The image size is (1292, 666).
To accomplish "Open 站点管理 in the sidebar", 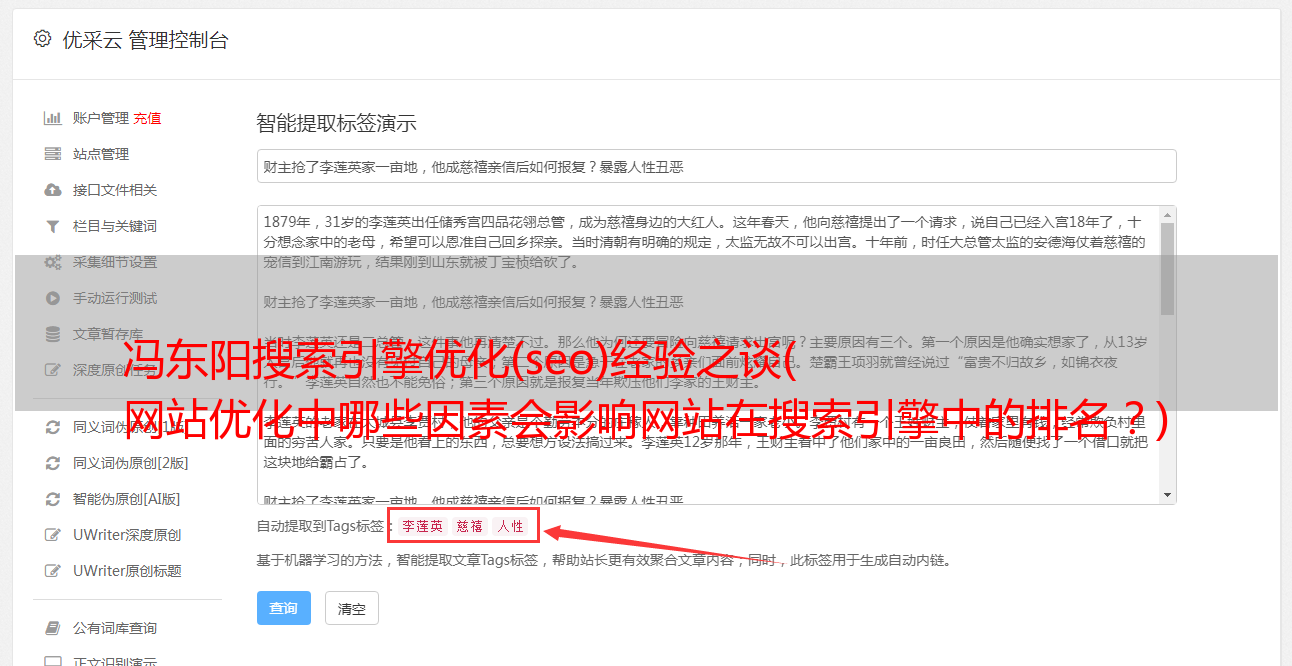I will coord(101,154).
